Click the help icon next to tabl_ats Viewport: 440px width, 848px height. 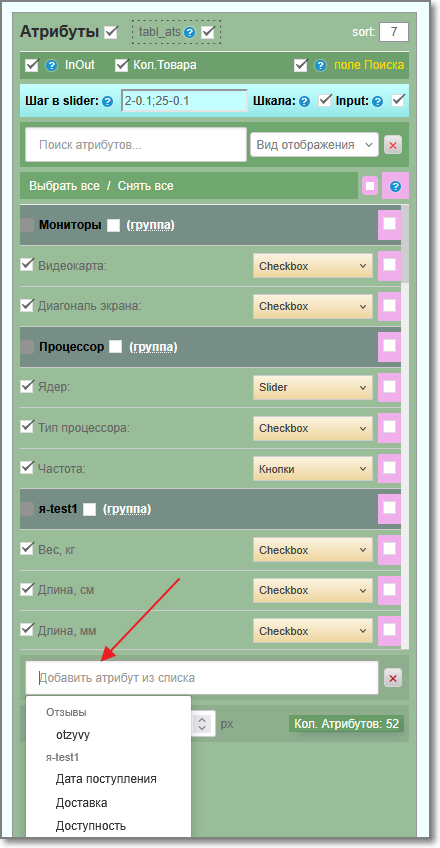[189, 33]
